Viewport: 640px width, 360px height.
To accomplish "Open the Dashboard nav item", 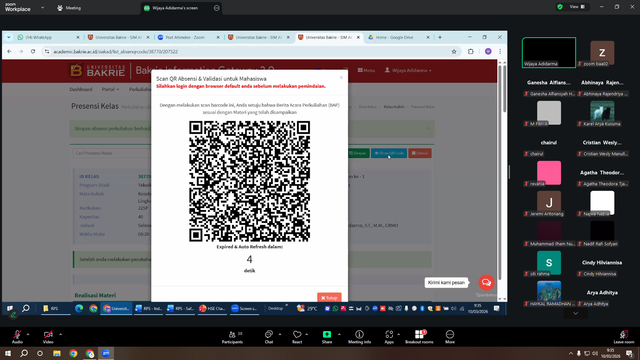I will [x=80, y=89].
